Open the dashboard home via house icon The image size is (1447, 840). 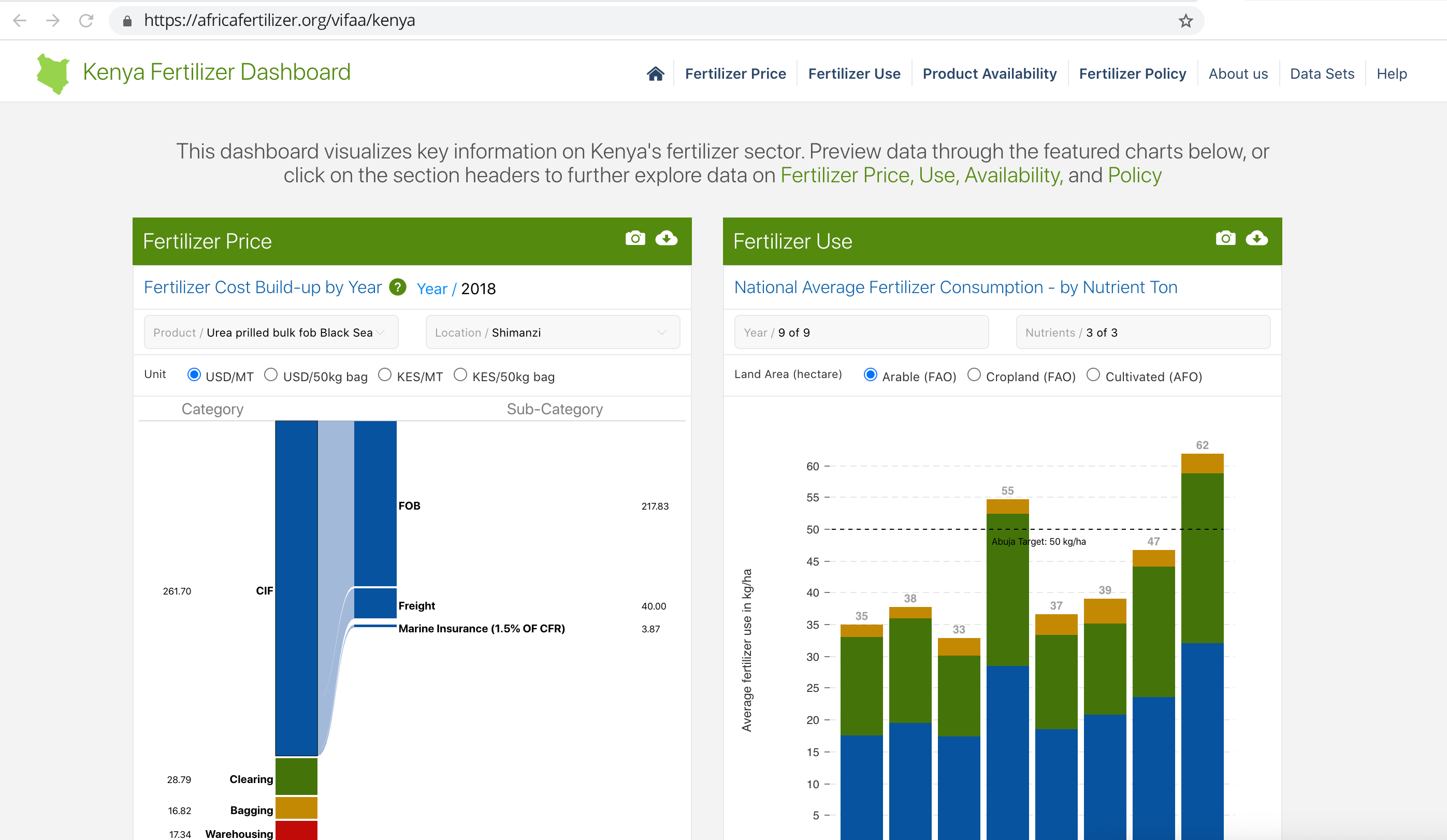pyautogui.click(x=655, y=73)
